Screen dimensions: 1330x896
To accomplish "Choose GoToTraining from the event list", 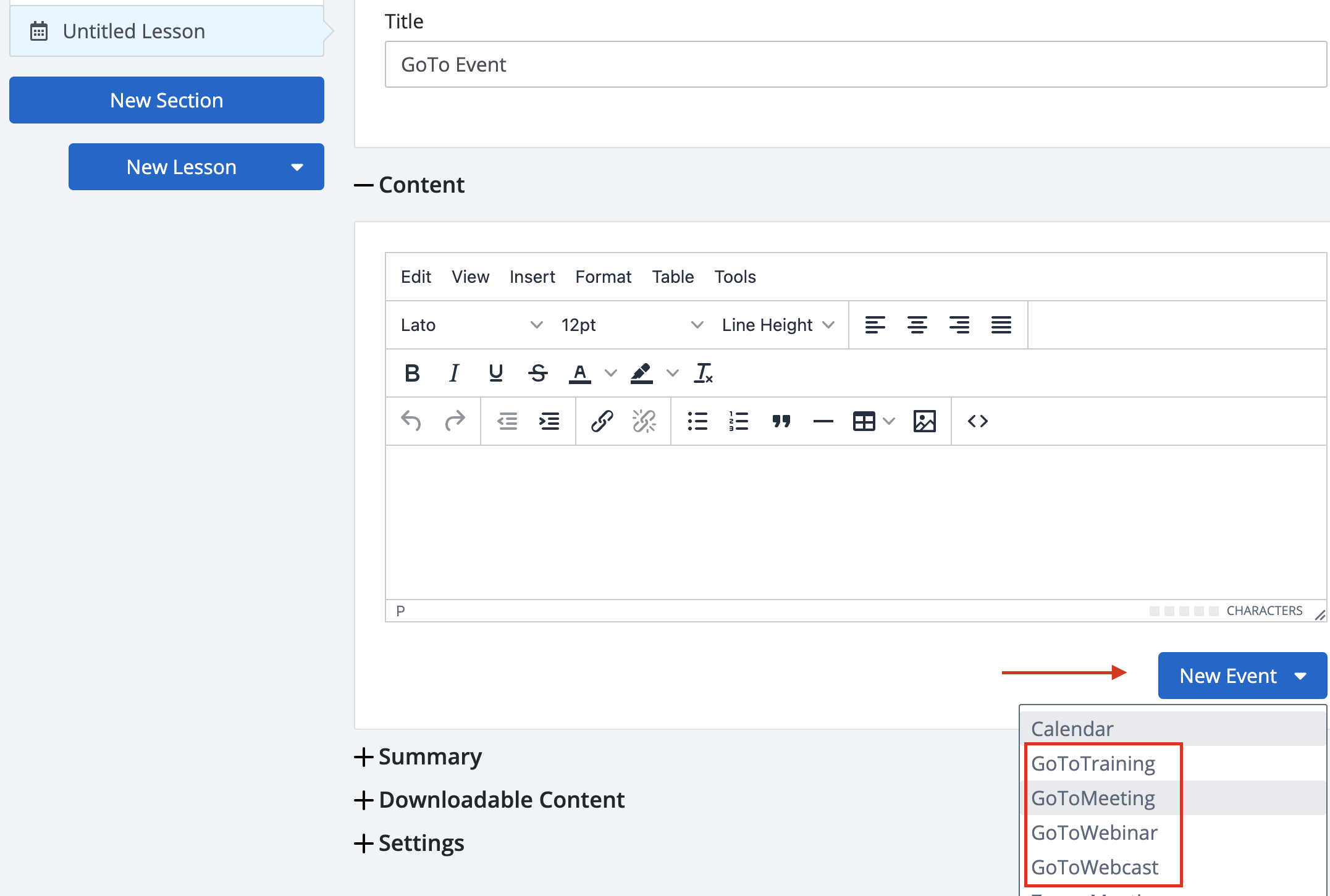I will (1172, 763).
